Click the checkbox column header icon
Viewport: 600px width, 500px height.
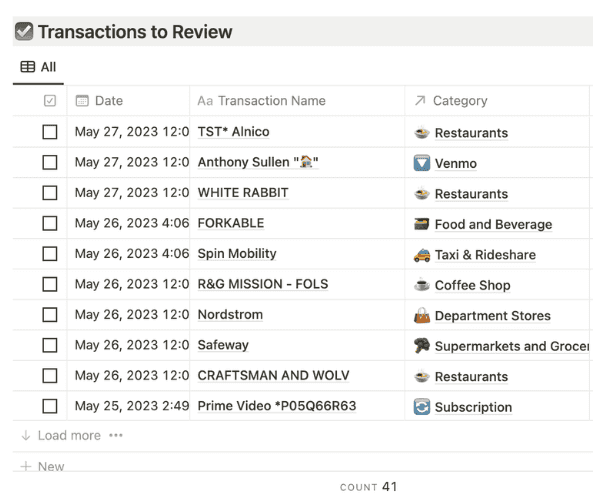[x=50, y=101]
